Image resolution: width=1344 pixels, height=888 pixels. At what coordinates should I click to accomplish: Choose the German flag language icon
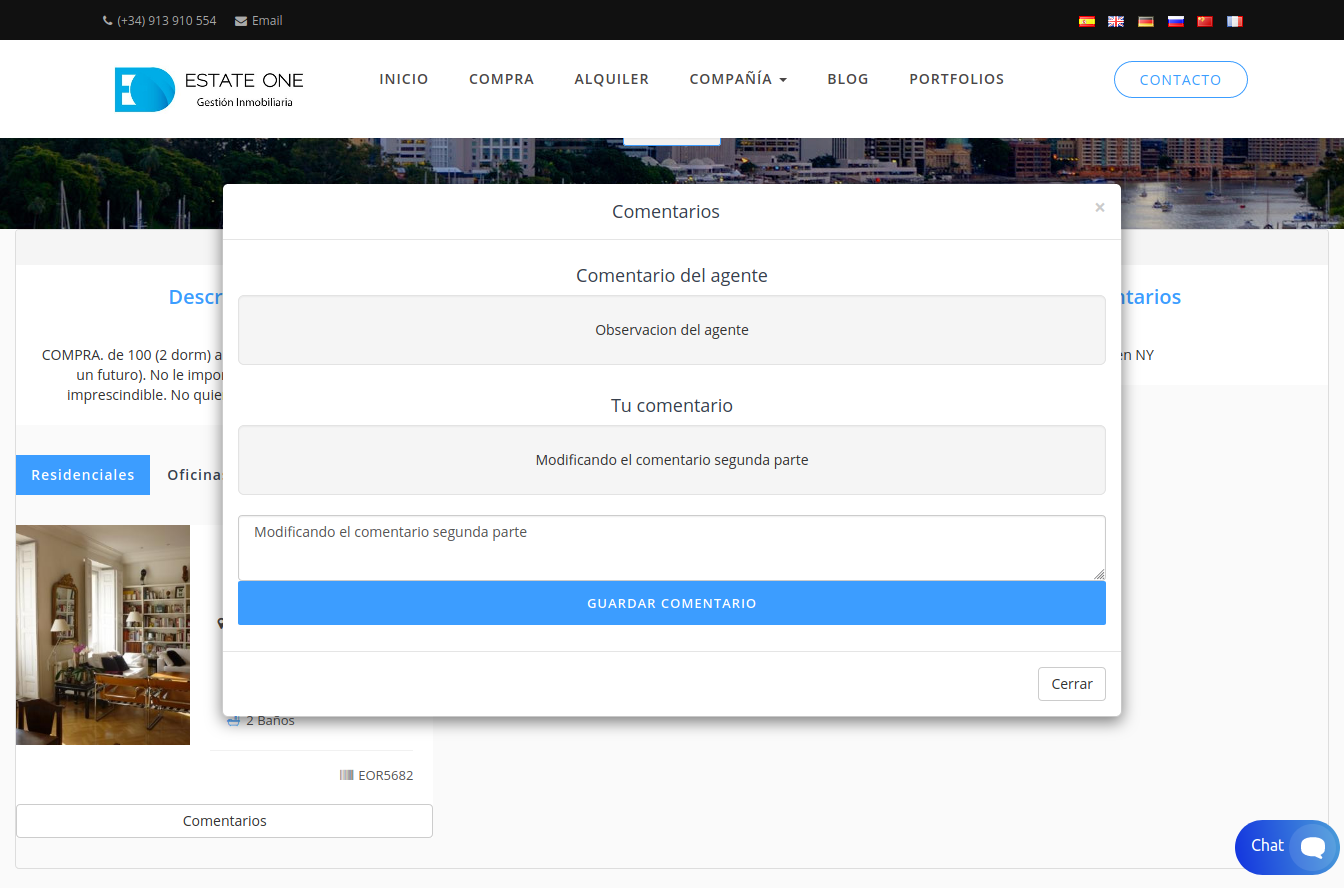coord(1146,21)
